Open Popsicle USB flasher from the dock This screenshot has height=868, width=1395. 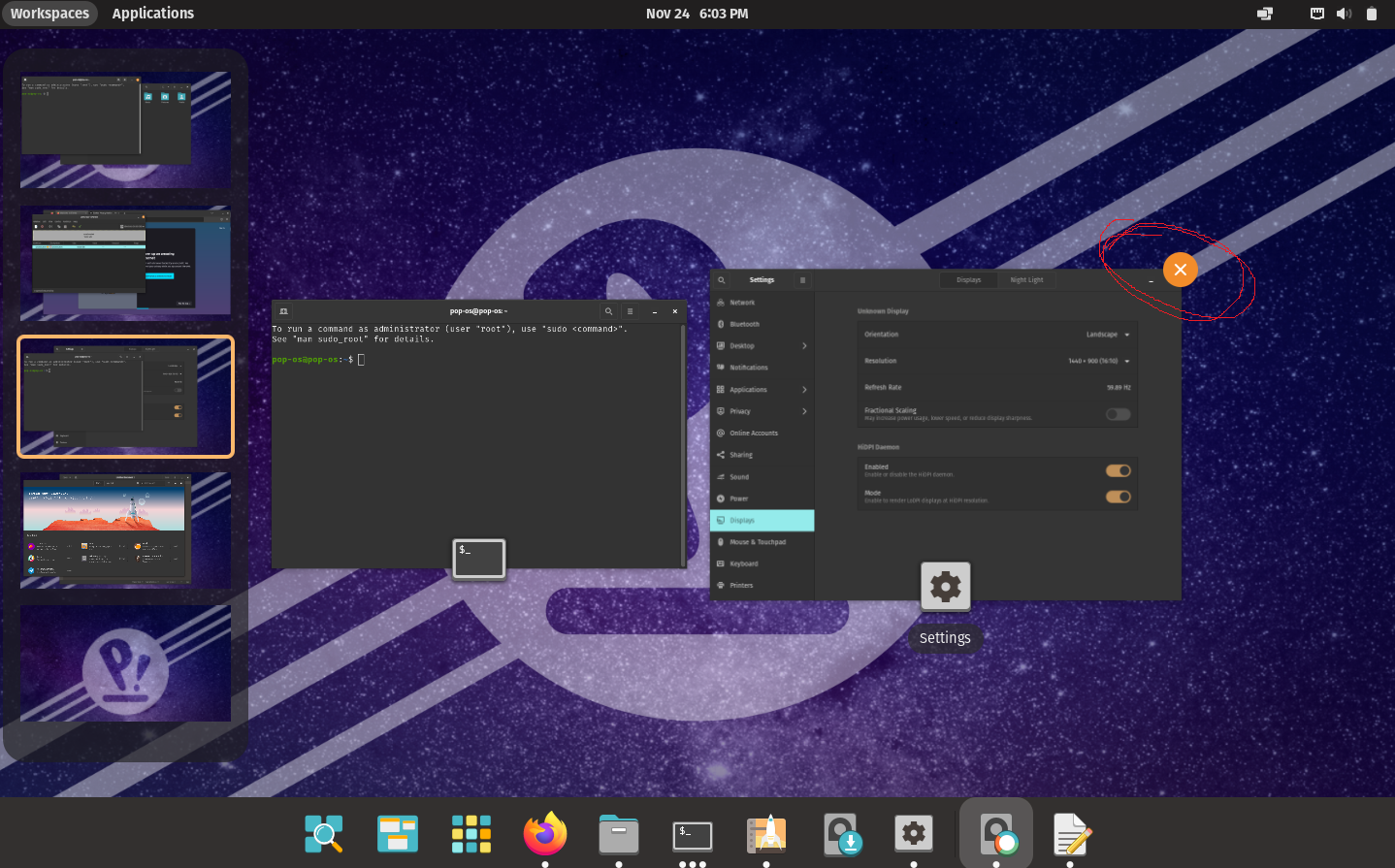pyautogui.click(x=839, y=835)
